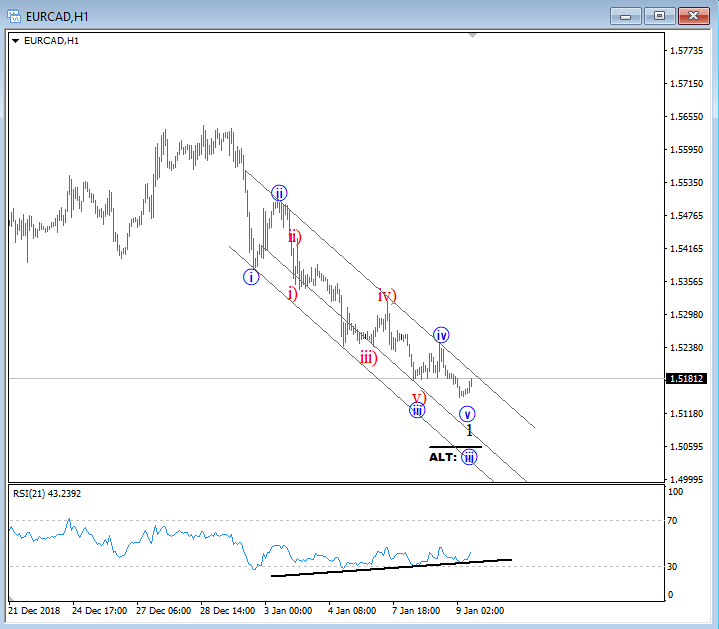Click the RSI(21) indicator label
719x629 pixels.
[x=47, y=493]
